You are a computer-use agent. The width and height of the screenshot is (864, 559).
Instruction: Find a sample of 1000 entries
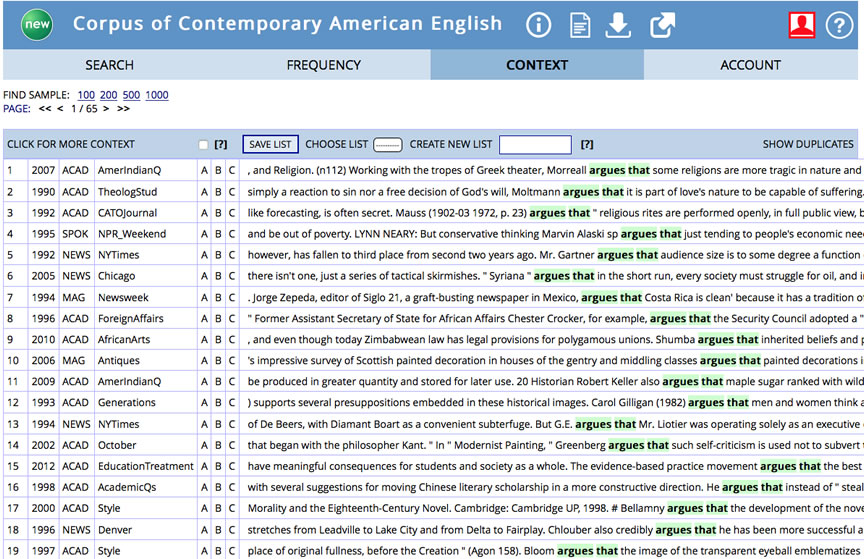tap(157, 95)
